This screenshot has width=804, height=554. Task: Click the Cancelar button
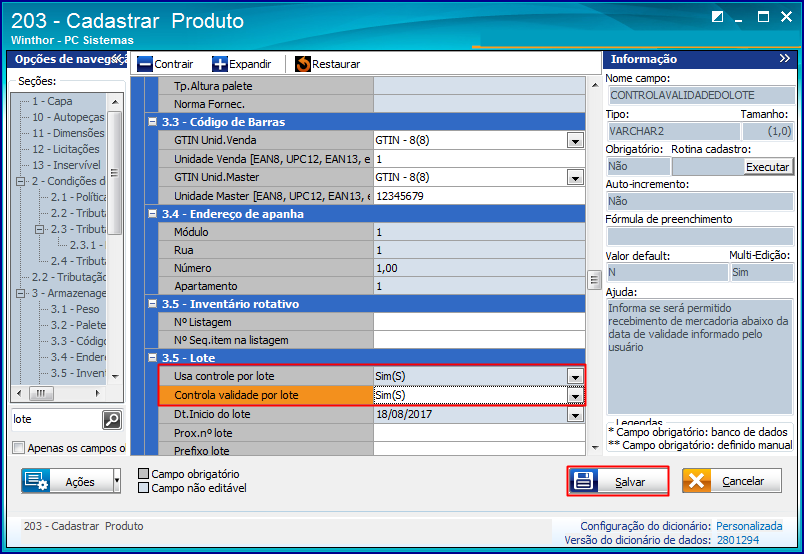coord(732,481)
